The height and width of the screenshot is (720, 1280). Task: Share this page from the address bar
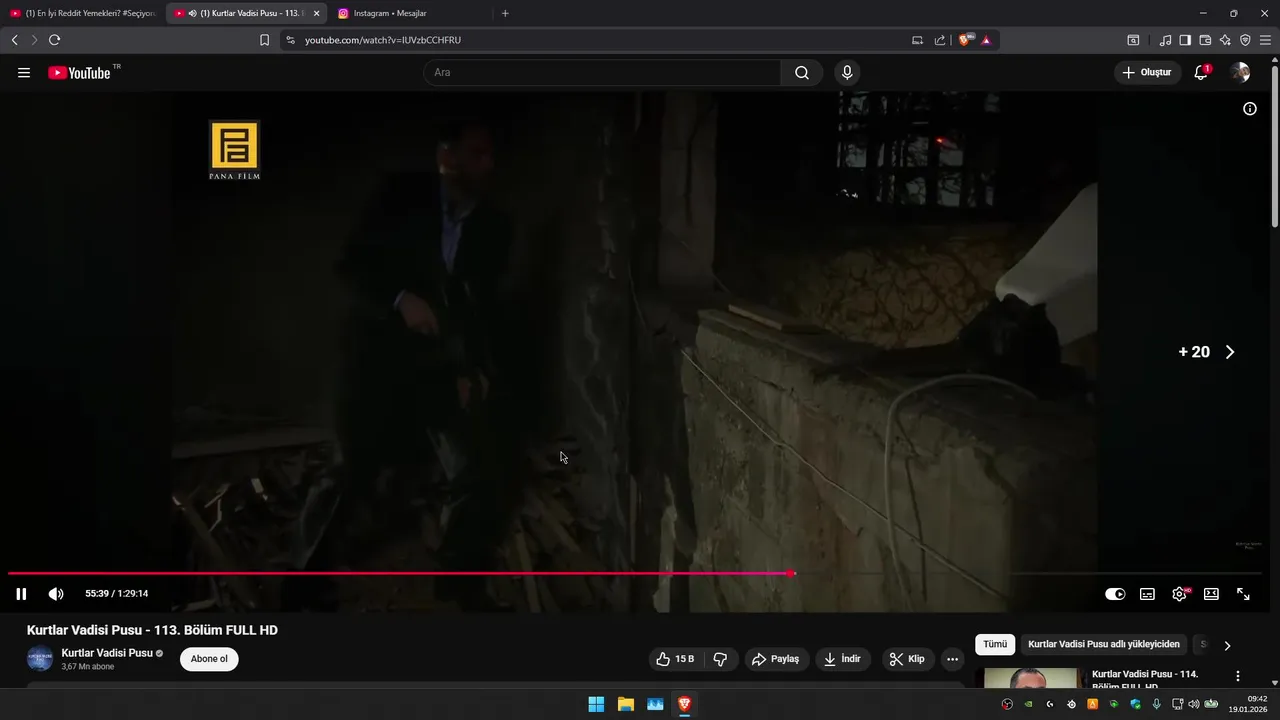click(940, 40)
